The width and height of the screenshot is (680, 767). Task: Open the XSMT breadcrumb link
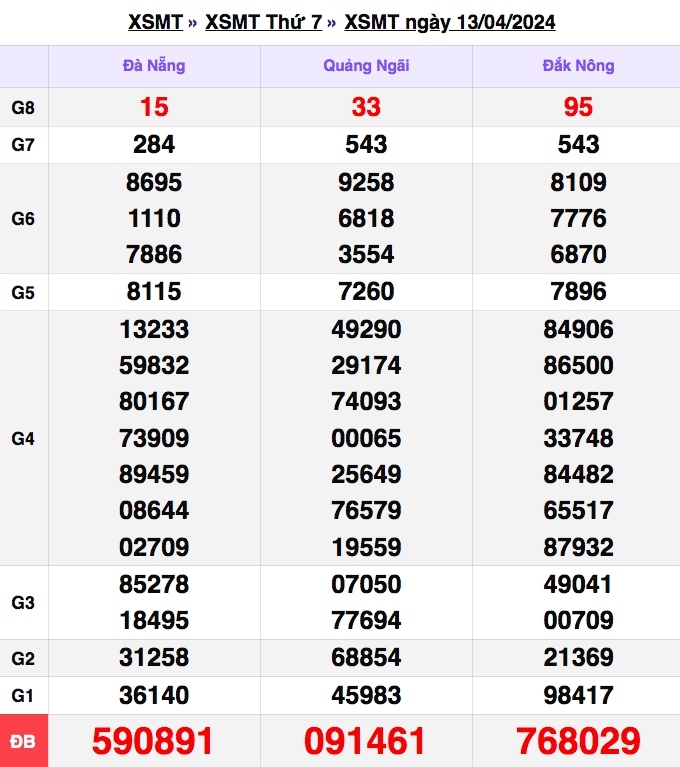click(x=155, y=22)
